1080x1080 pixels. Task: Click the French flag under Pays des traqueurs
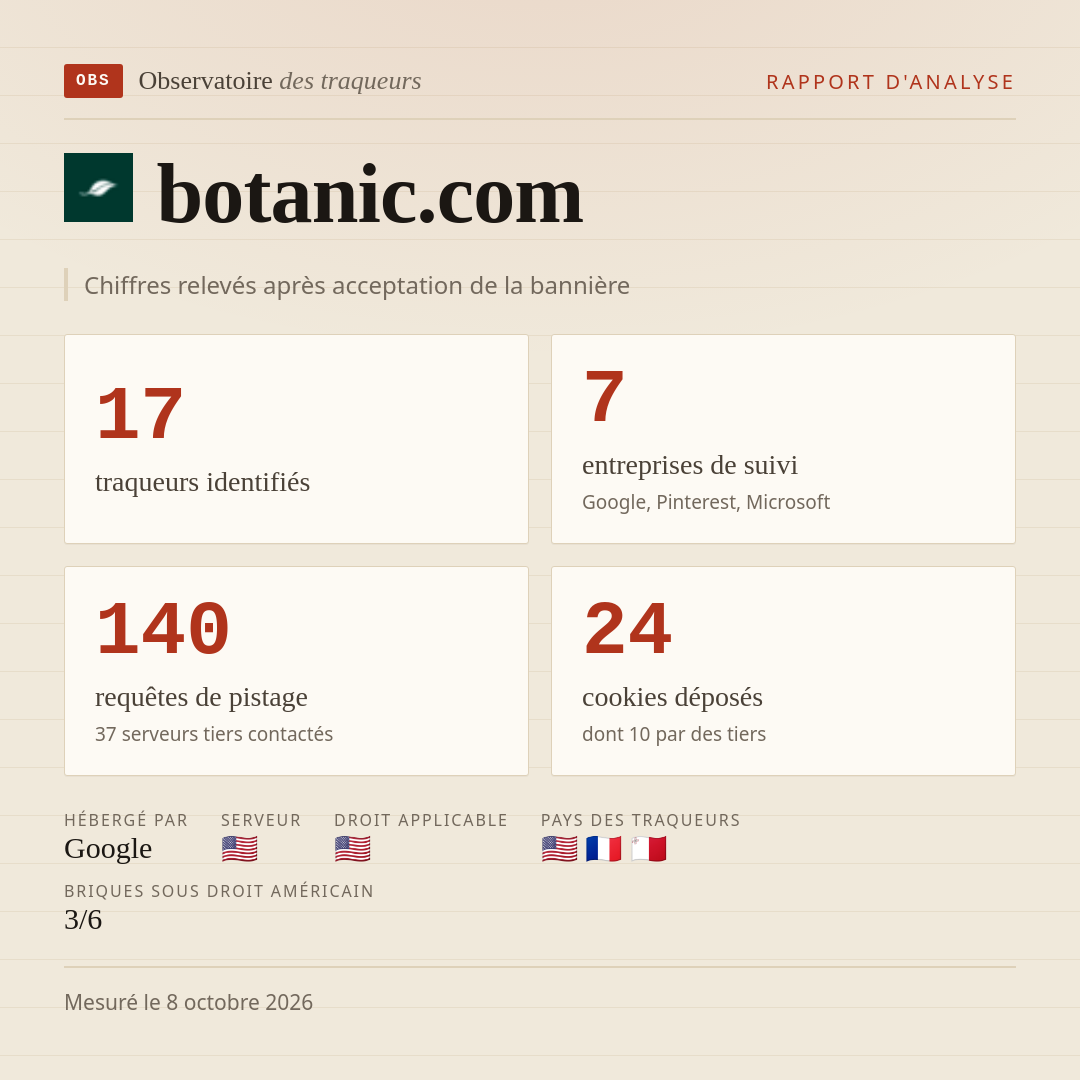coord(603,849)
